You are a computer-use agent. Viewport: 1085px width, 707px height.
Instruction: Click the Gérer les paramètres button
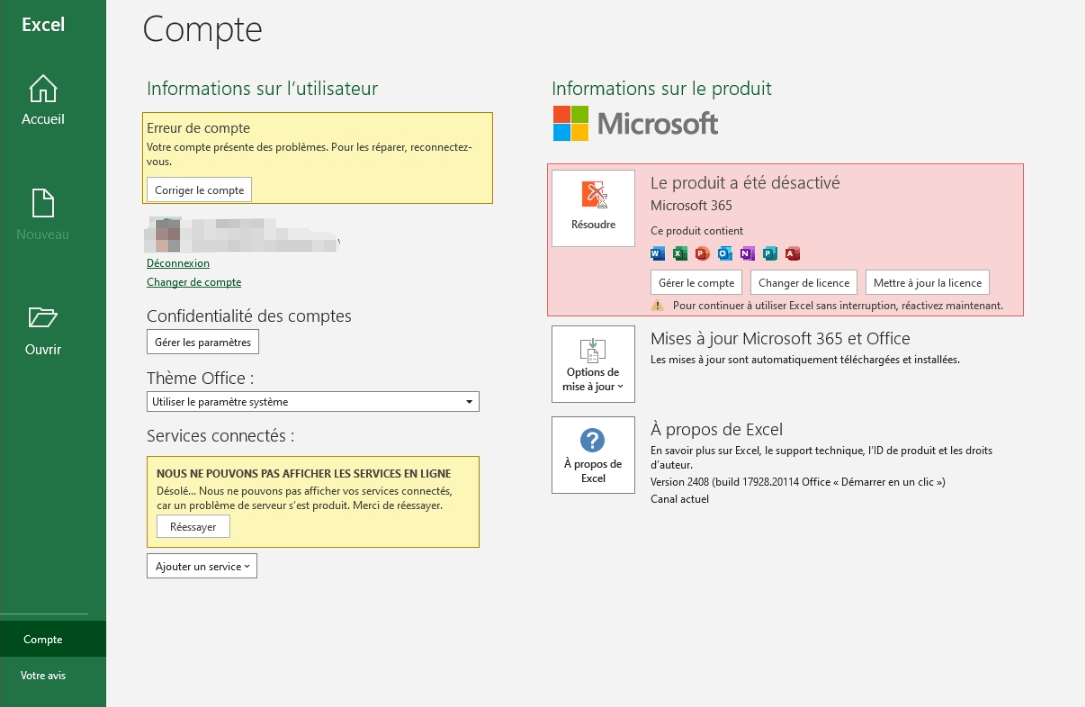[203, 342]
